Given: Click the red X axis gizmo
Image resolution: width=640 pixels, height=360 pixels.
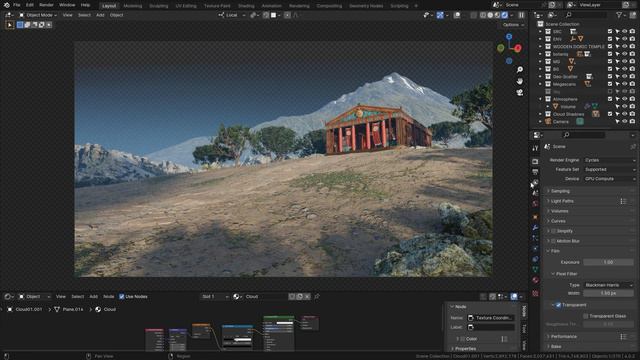Looking at the screenshot, I should [518, 49].
